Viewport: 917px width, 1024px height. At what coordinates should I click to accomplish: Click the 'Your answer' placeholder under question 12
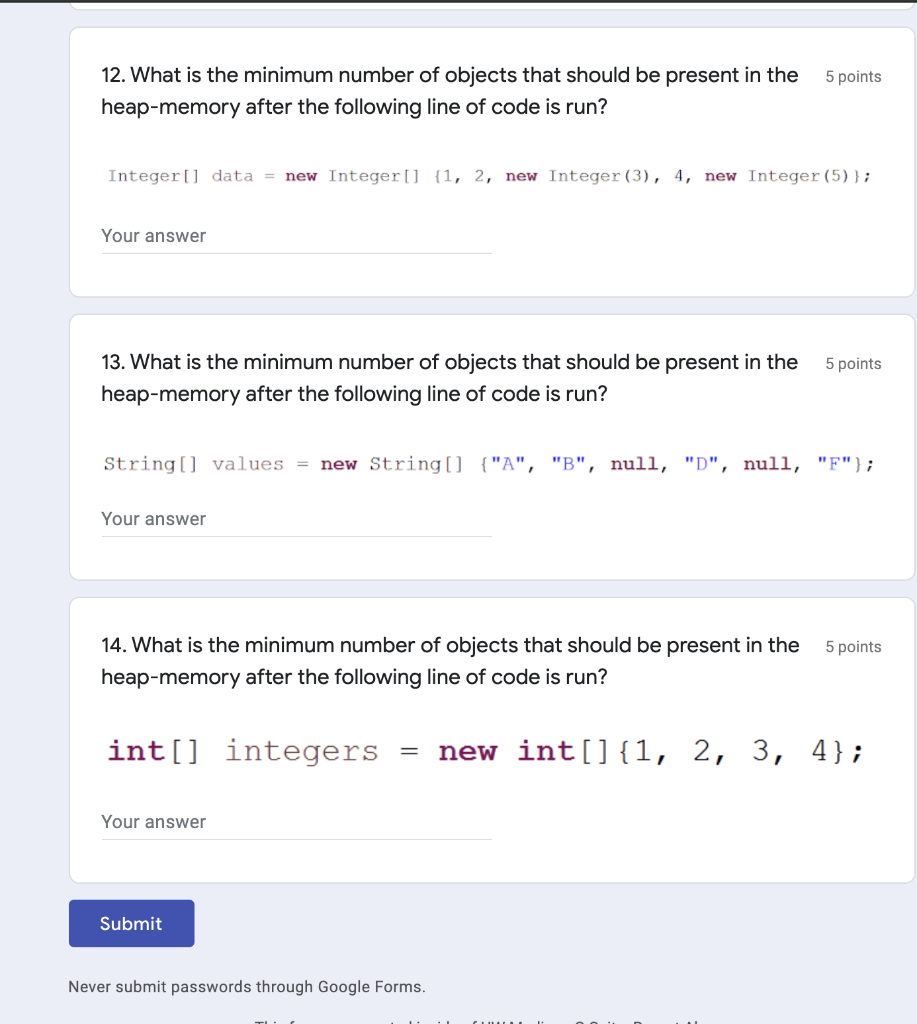(152, 236)
